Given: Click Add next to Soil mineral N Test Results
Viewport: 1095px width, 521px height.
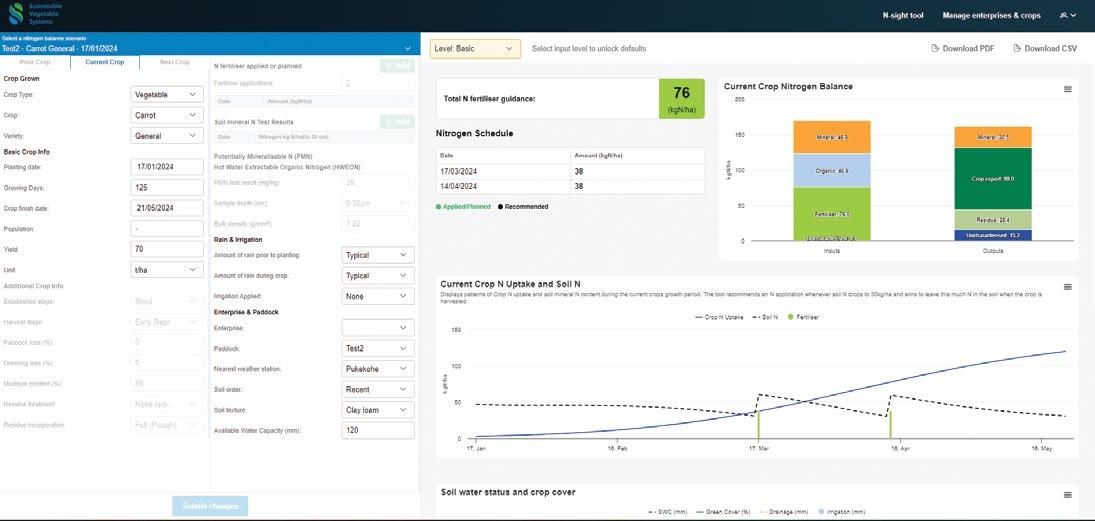Looking at the screenshot, I should click(x=397, y=122).
